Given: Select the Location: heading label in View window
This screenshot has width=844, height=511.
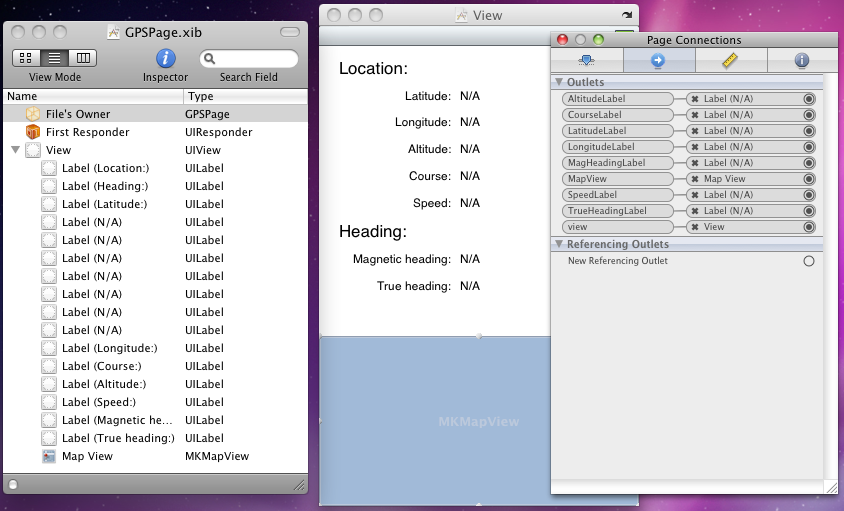Looking at the screenshot, I should [374, 68].
